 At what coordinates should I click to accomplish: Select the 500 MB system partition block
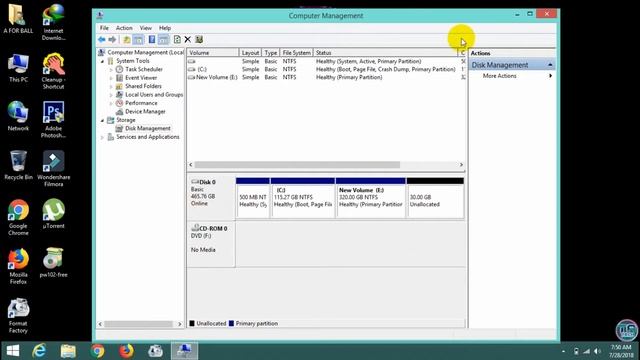click(253, 198)
